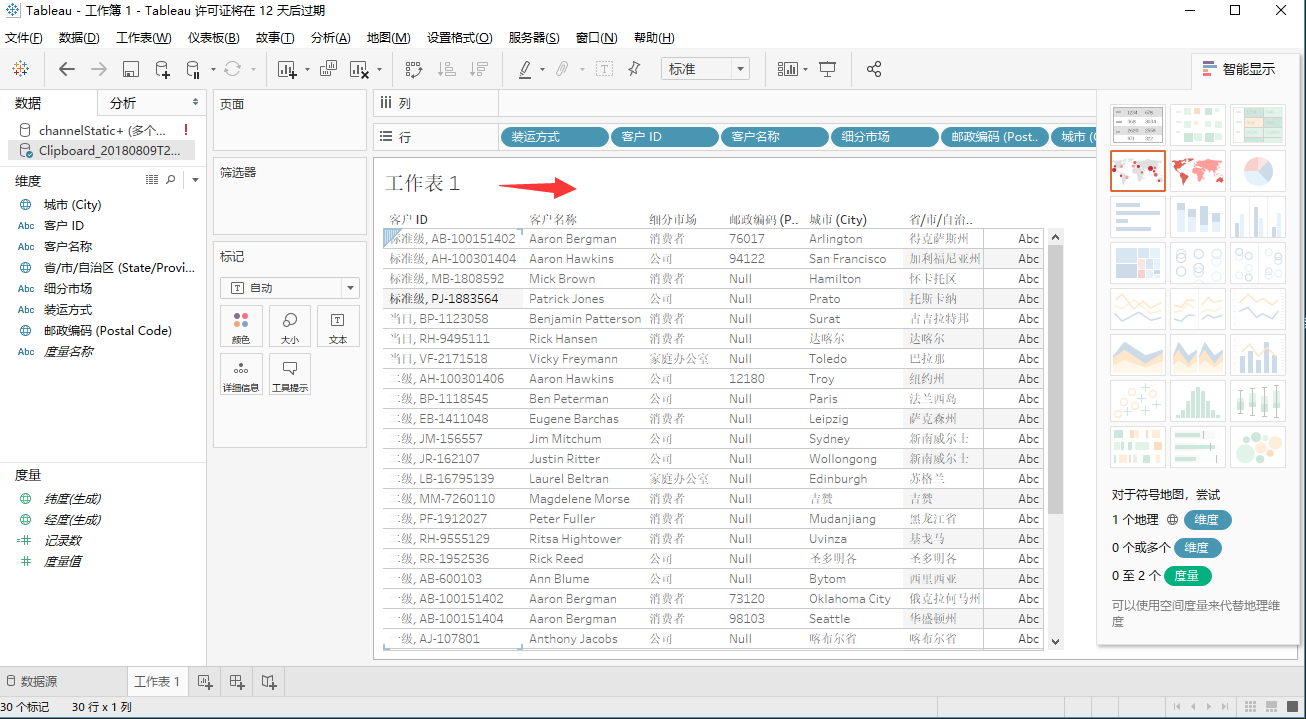Click the 装运方式 pill on Rows shelf
This screenshot has width=1306, height=719.
[554, 136]
